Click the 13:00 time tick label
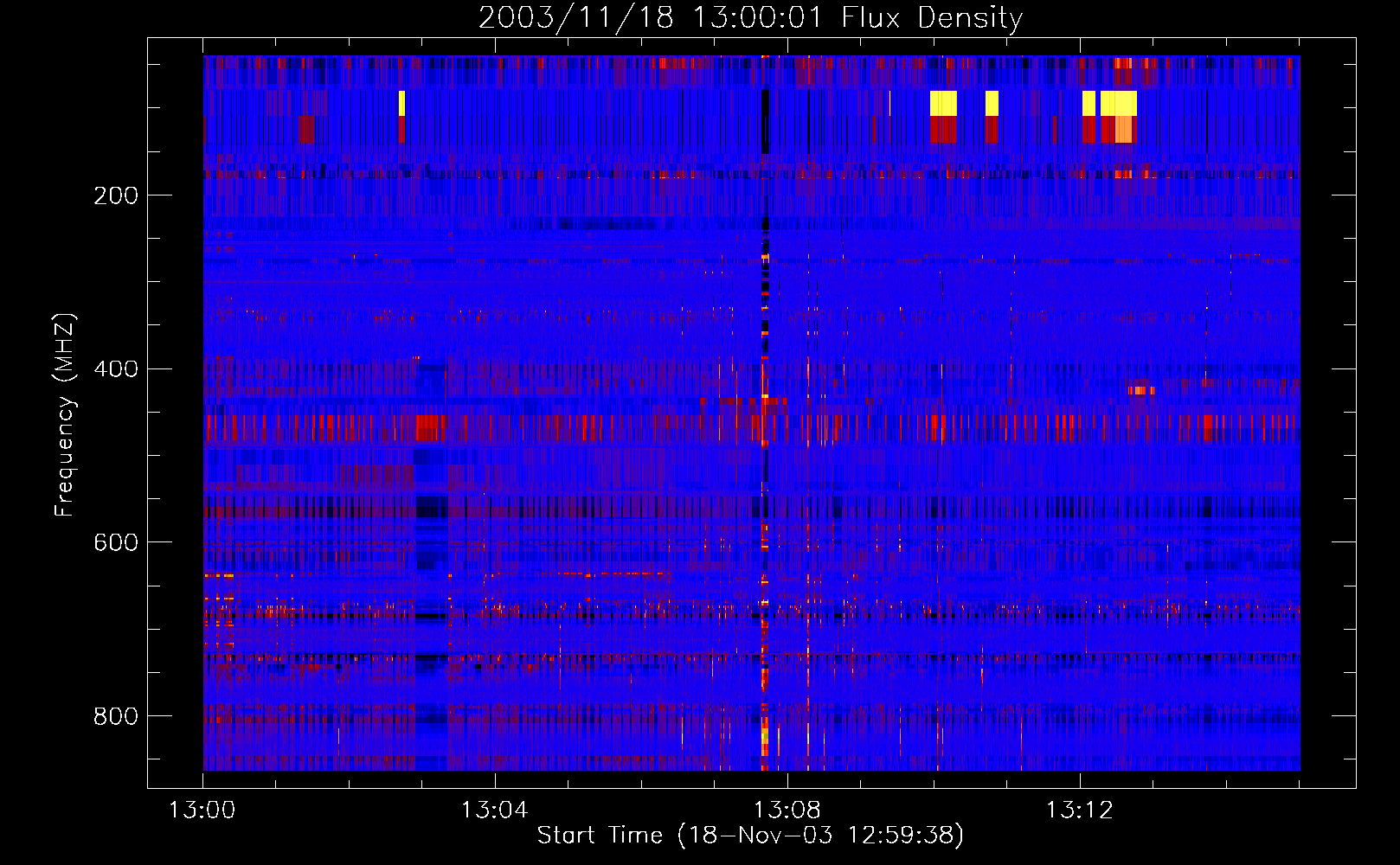Viewport: 1400px width, 865px height. tap(202, 811)
